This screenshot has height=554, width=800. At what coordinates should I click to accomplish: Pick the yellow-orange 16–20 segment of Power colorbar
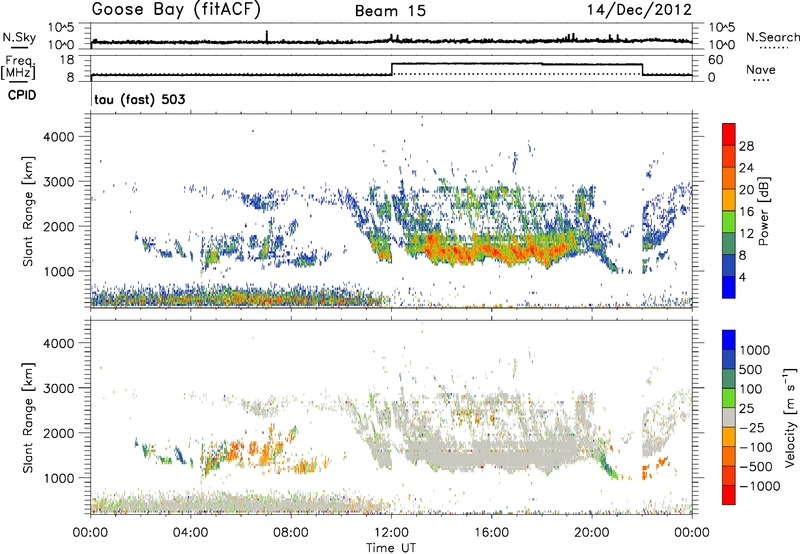[x=729, y=199]
